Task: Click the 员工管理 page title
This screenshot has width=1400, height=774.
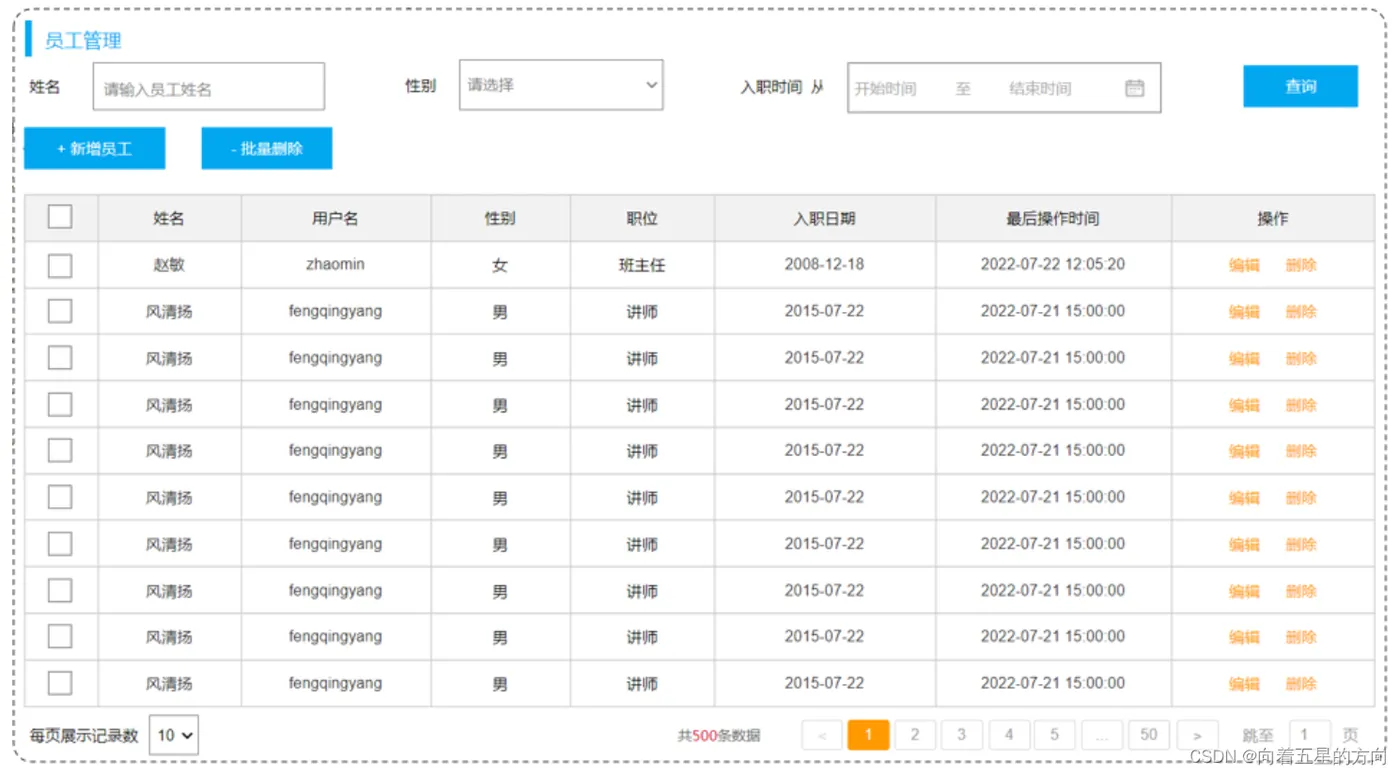Action: [x=83, y=41]
